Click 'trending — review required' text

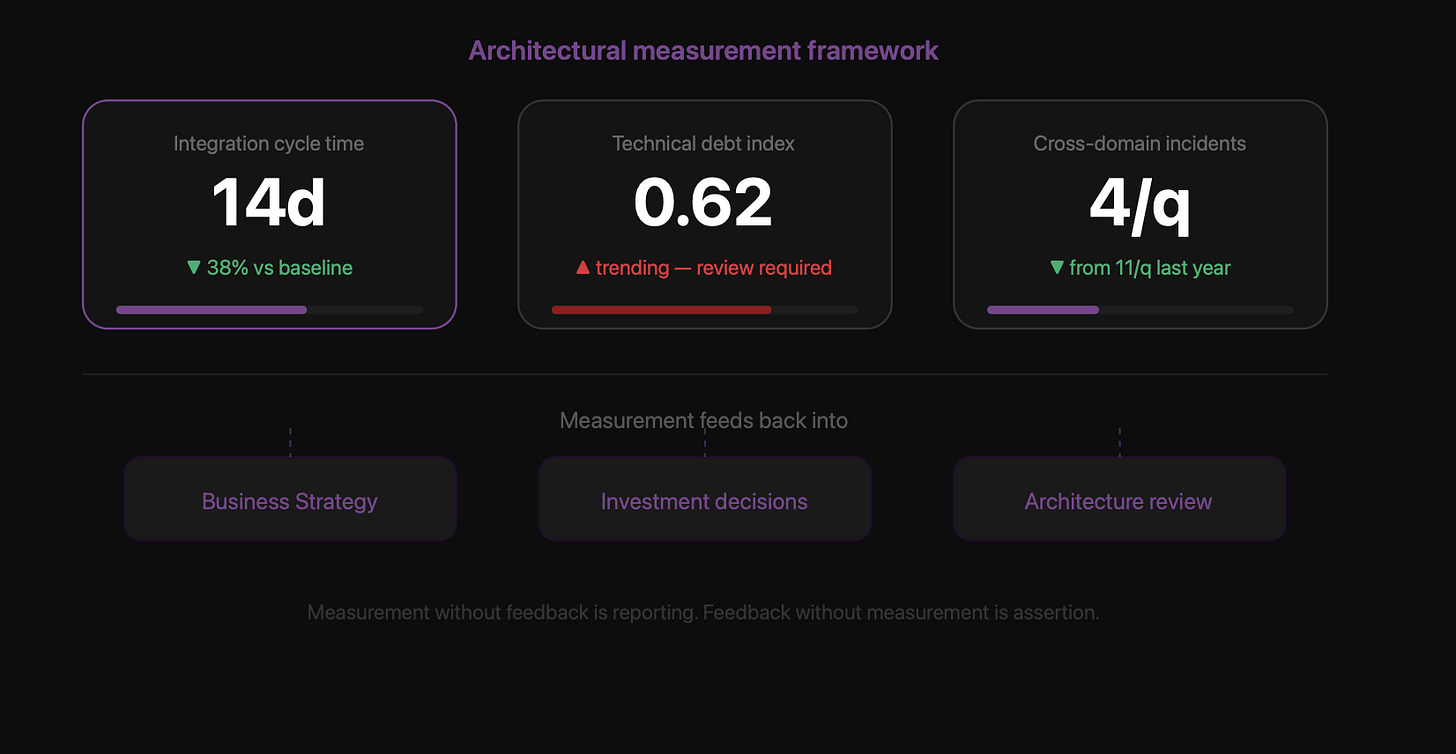[x=714, y=268]
